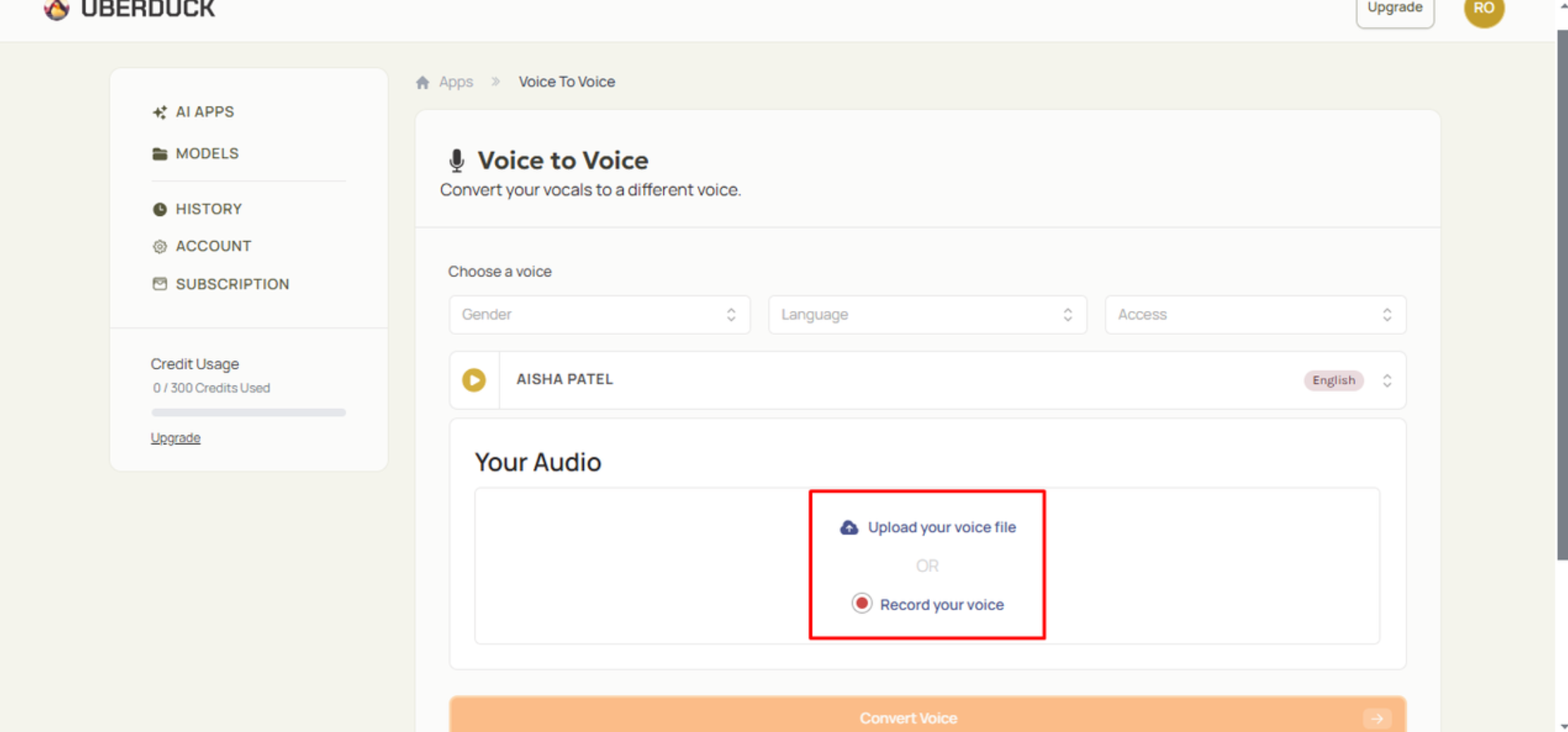This screenshot has width=1568, height=732.
Task: Open Subscription via the envelope icon
Action: pos(160,284)
